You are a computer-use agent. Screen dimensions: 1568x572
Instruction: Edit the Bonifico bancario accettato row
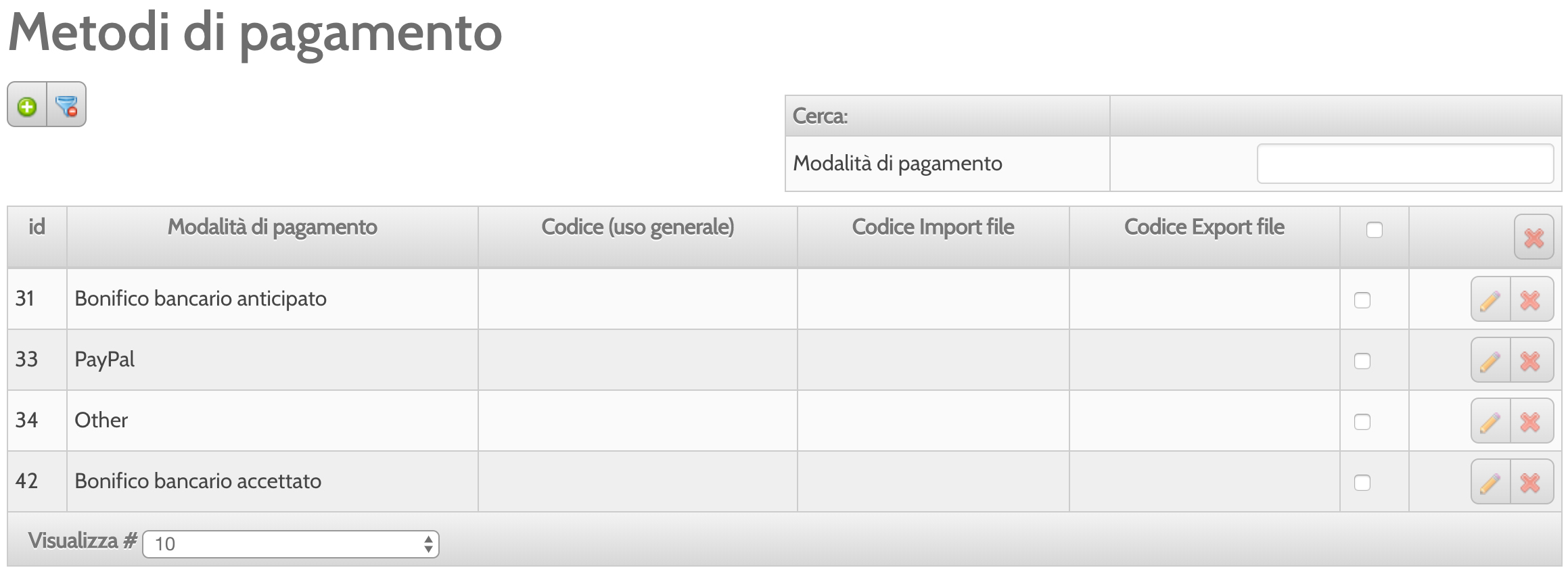[1490, 482]
